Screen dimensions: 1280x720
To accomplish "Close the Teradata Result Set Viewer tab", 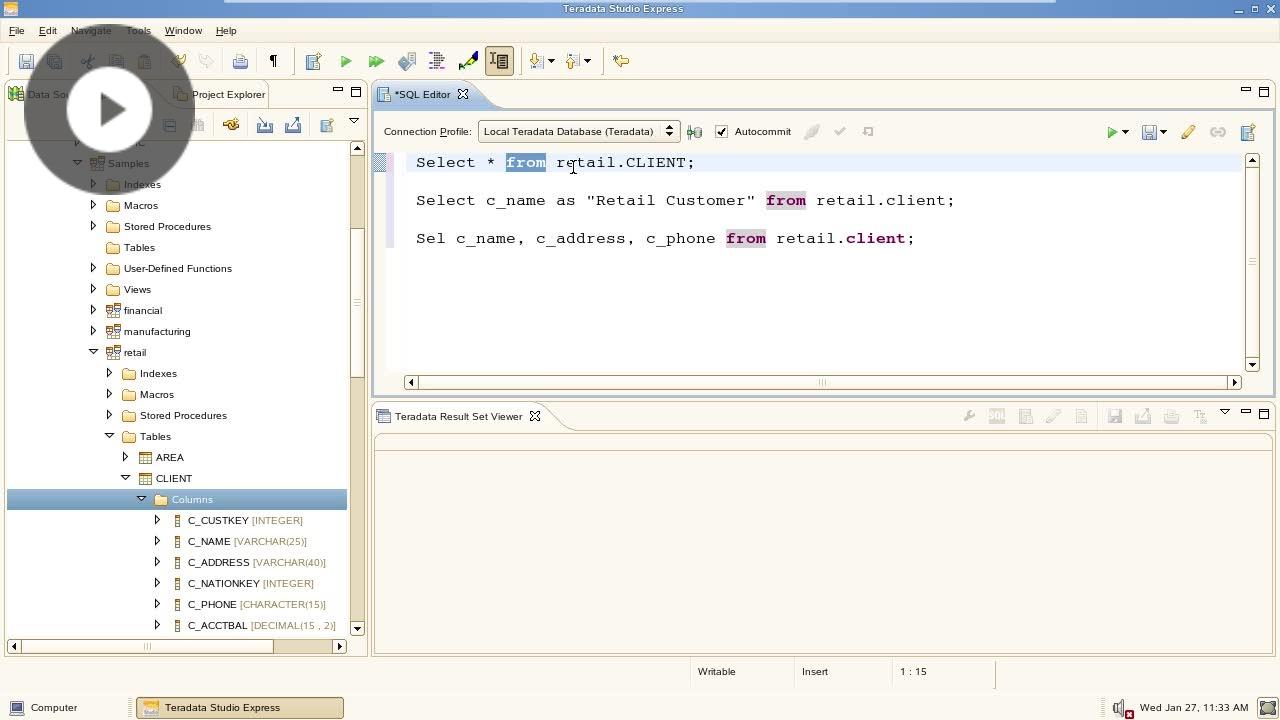I will (x=535, y=416).
